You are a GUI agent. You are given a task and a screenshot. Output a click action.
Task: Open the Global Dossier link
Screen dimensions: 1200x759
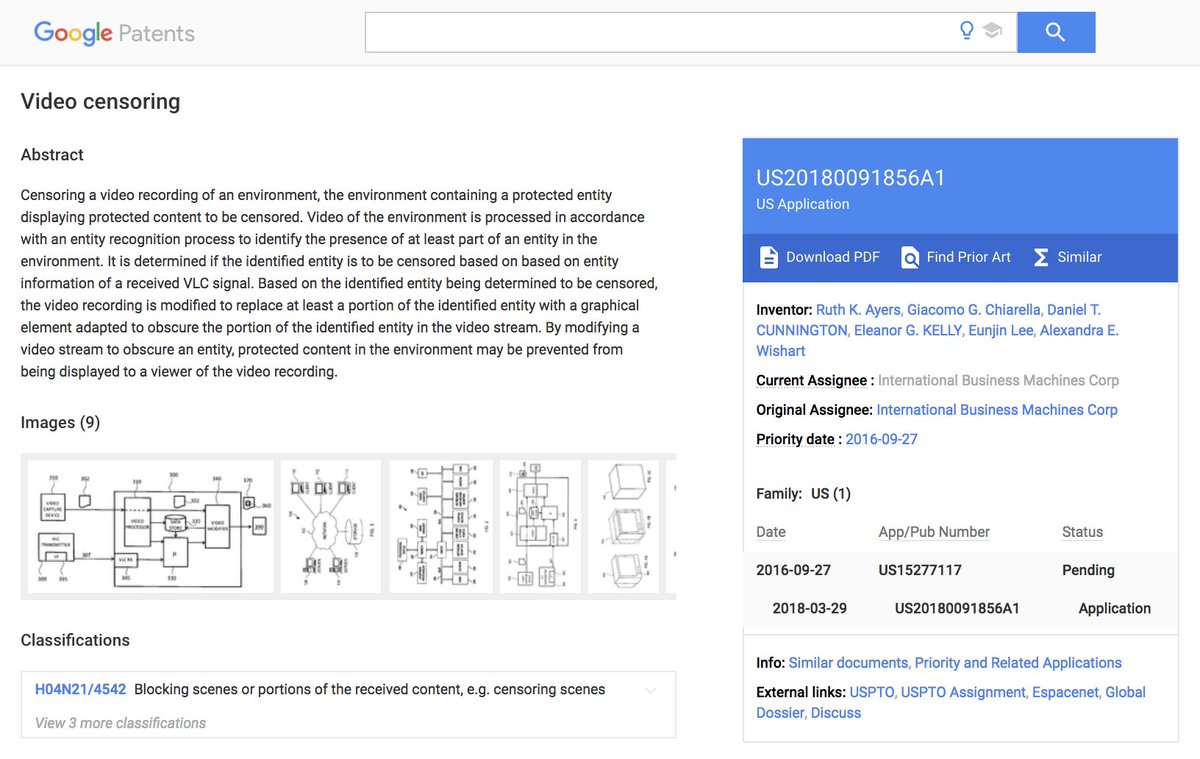[x=950, y=702]
